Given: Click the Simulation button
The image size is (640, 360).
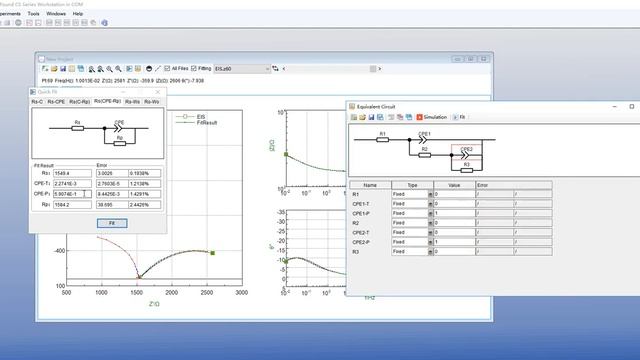Looking at the screenshot, I should click(x=431, y=117).
